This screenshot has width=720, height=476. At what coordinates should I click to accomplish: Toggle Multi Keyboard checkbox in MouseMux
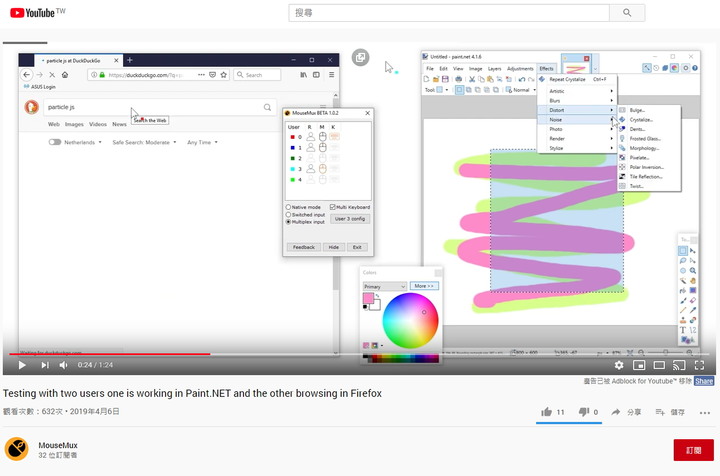click(x=332, y=207)
